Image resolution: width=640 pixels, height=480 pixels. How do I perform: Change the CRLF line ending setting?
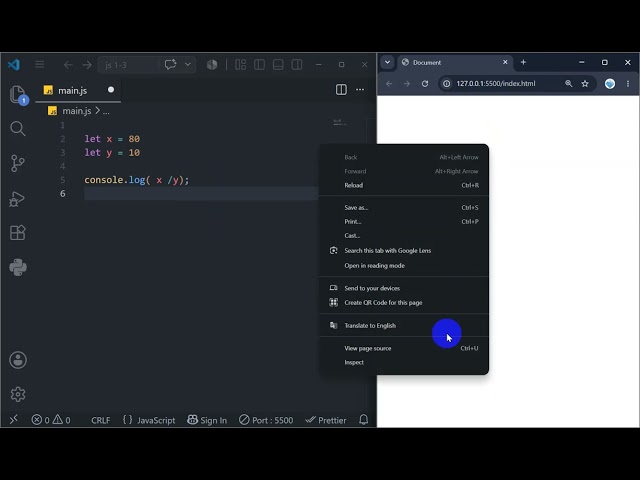(x=100, y=420)
